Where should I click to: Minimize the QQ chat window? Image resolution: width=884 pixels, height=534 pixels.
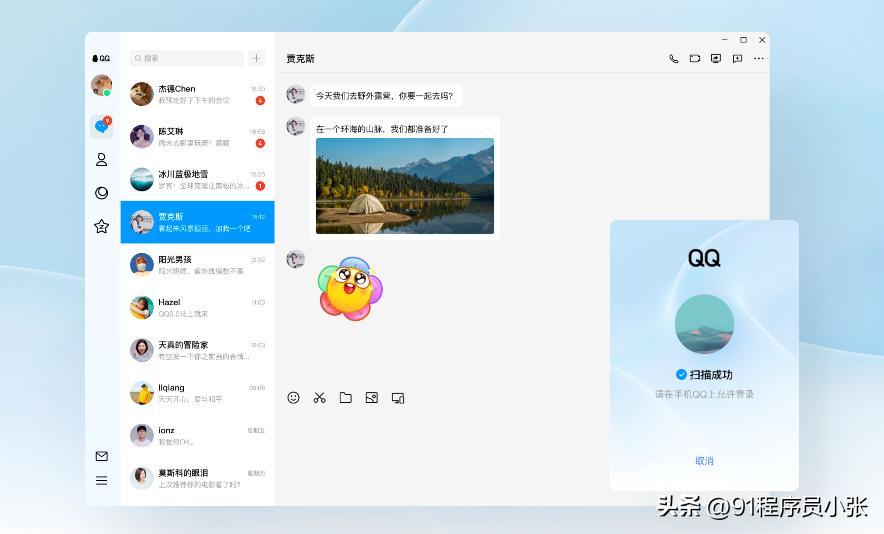tap(724, 39)
